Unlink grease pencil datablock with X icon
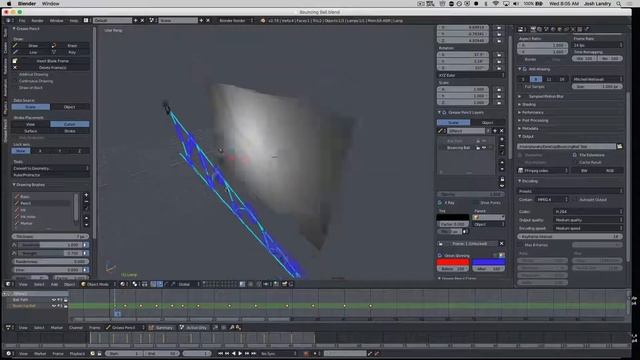The width and height of the screenshot is (640, 360). [x=502, y=131]
